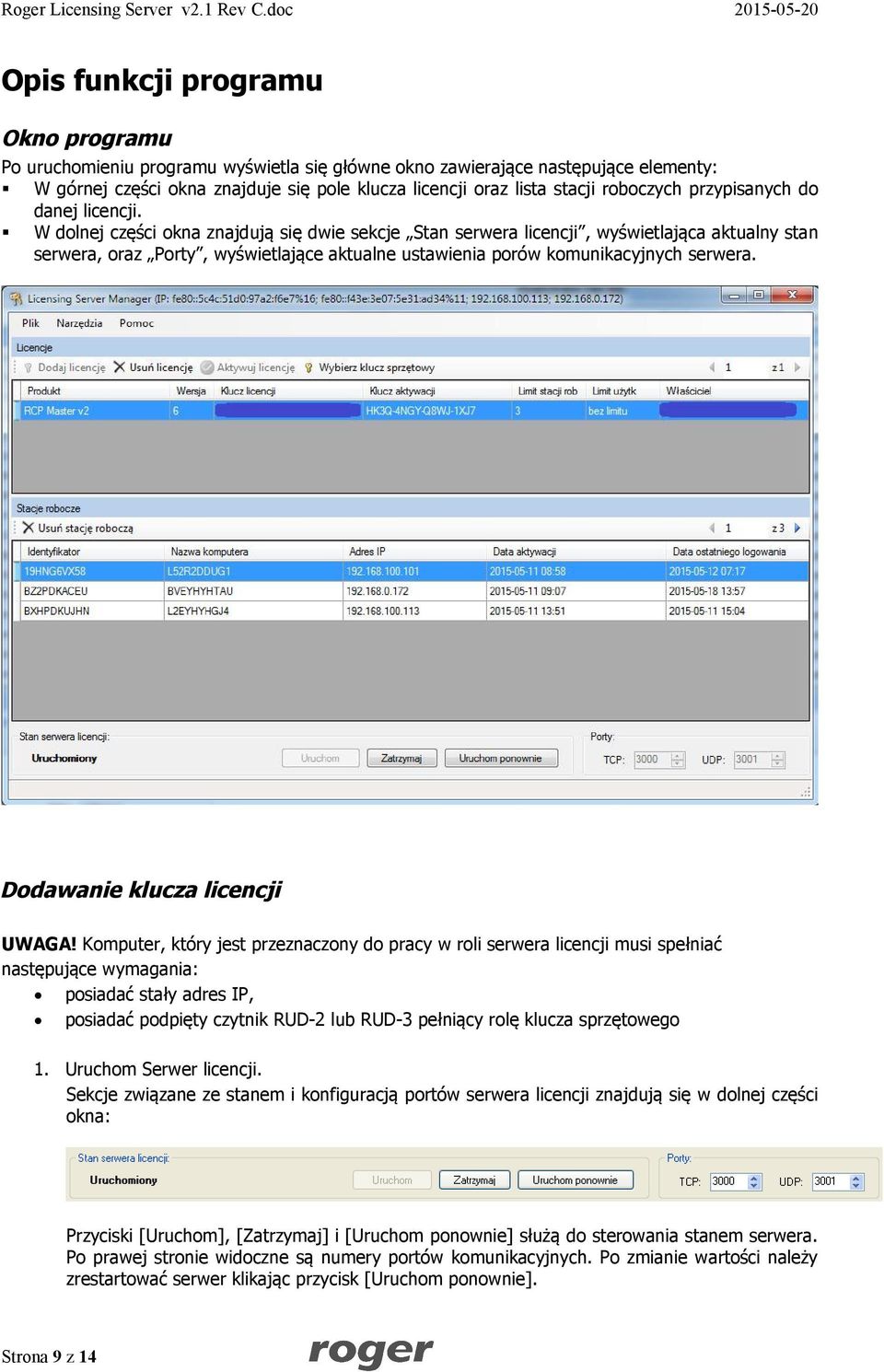
Task: Click activation date 2015-05-11 09:07 cell
Action: (x=576, y=591)
